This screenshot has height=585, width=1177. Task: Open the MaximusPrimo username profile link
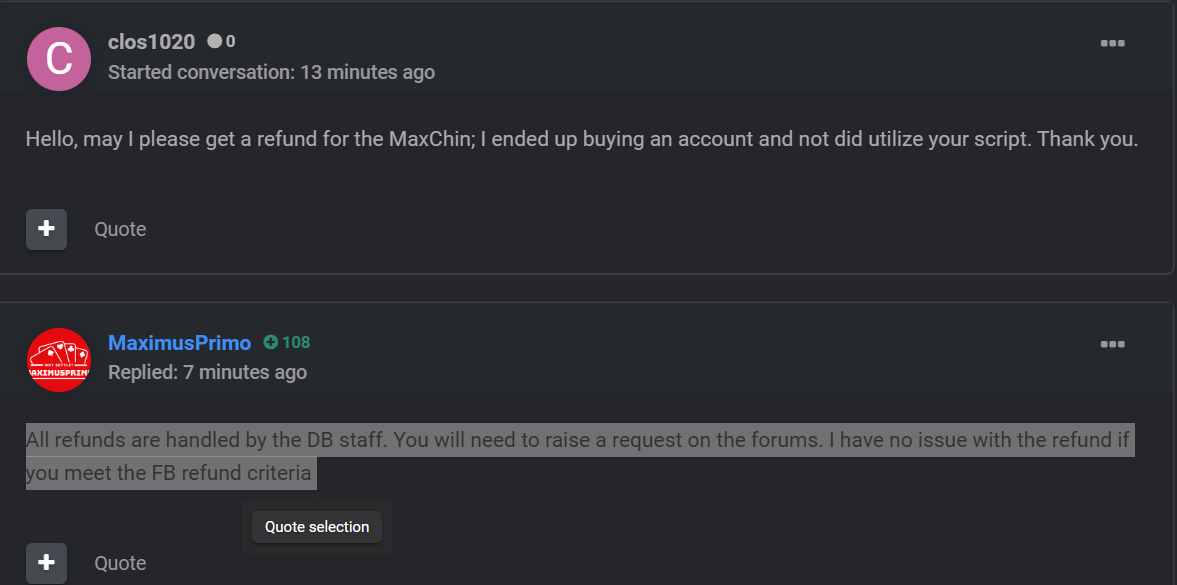click(x=179, y=343)
